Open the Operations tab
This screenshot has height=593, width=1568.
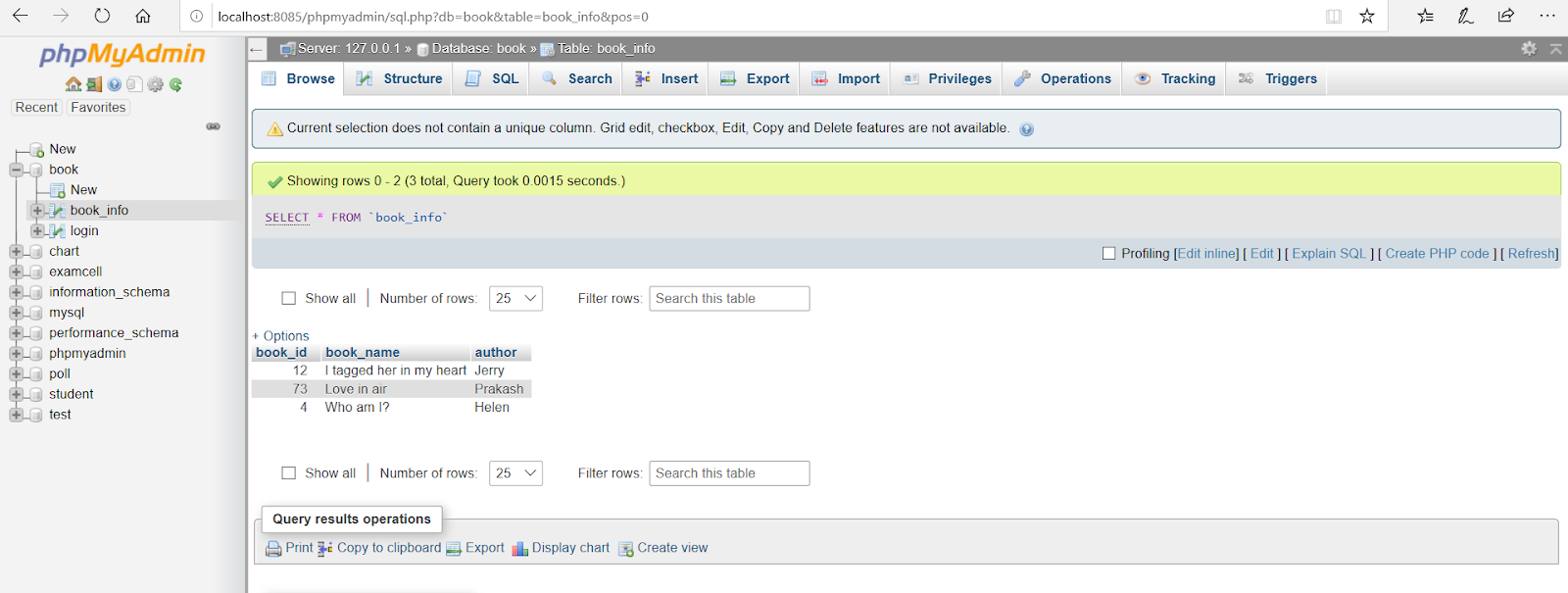pyautogui.click(x=1062, y=78)
